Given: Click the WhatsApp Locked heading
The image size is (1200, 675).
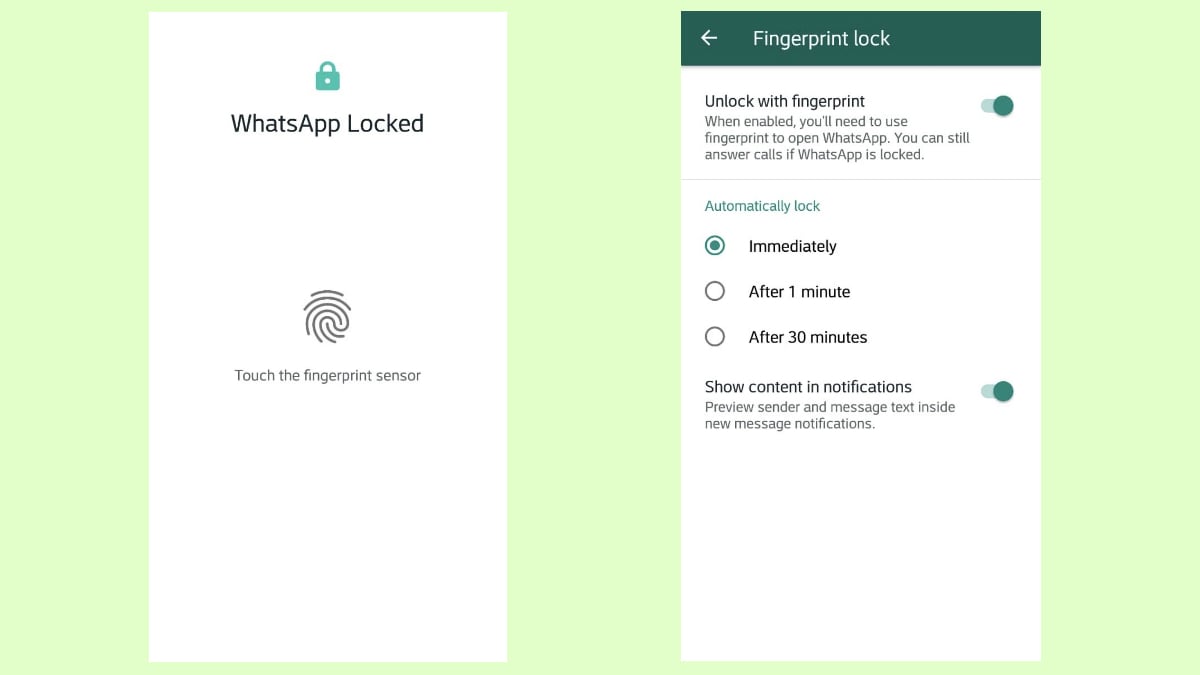Looking at the screenshot, I should point(327,123).
